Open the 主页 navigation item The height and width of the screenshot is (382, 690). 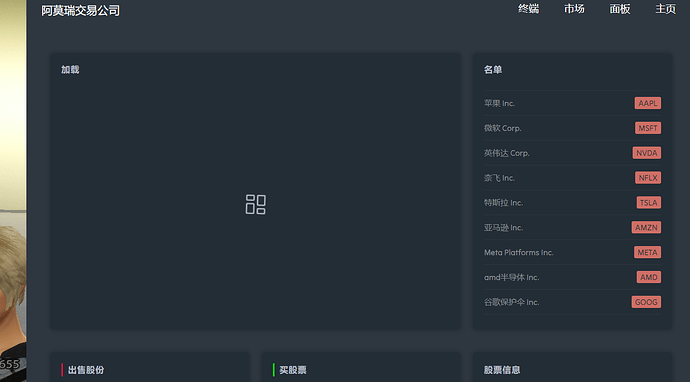click(x=665, y=9)
